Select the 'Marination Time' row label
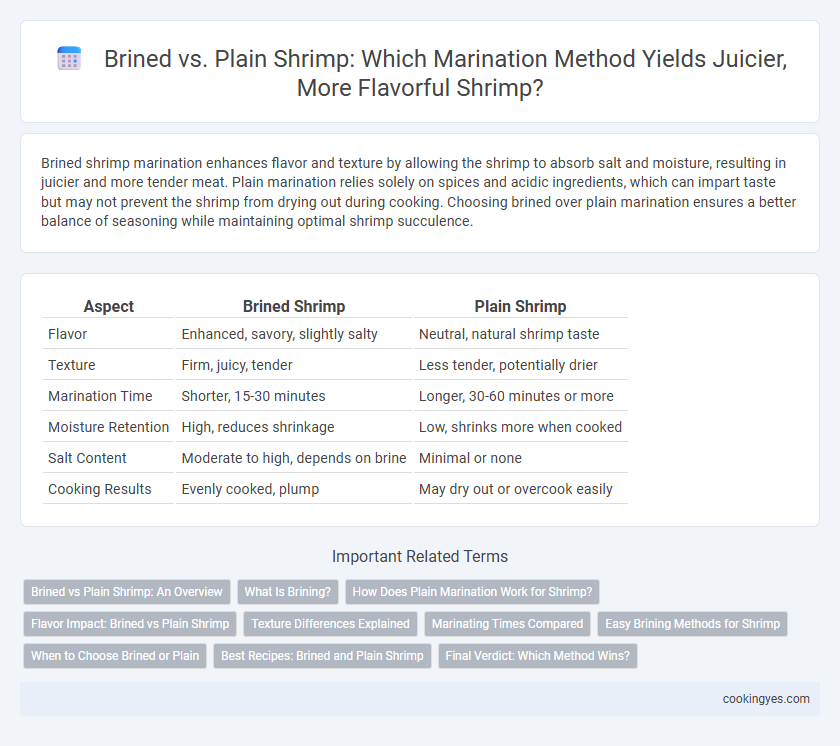 coord(100,396)
